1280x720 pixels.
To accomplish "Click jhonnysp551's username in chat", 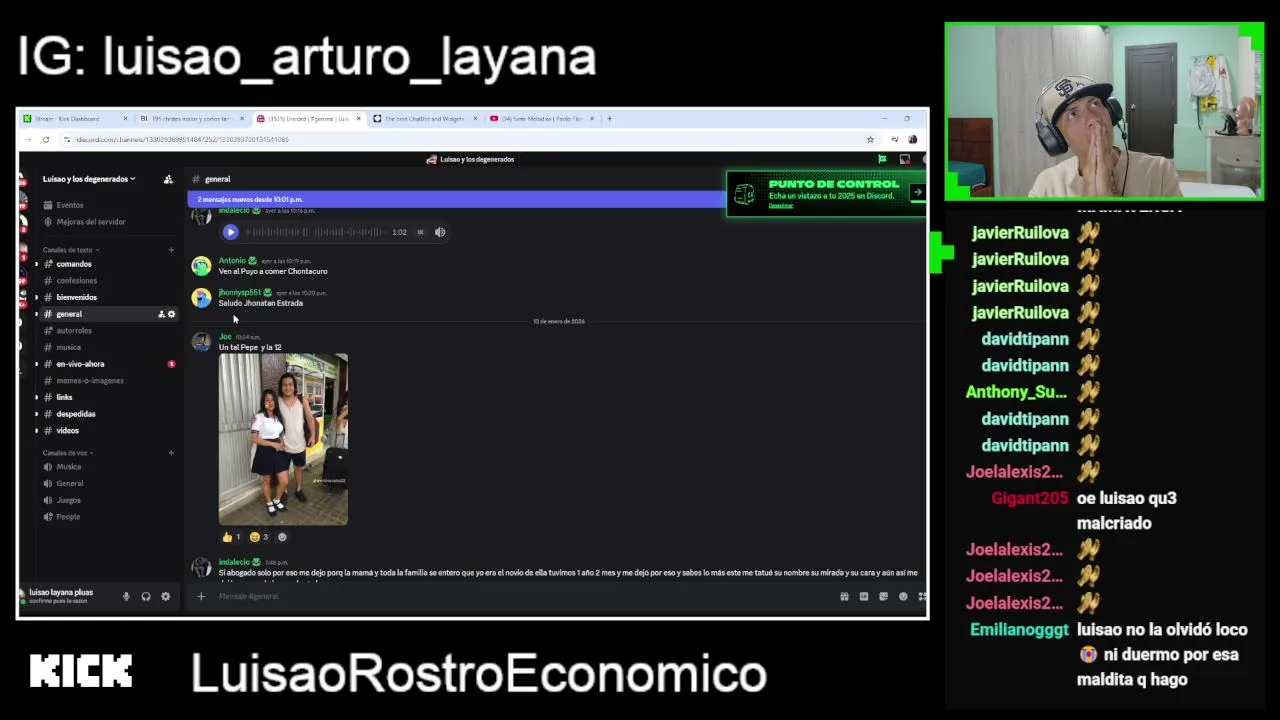I will pyautogui.click(x=239, y=293).
